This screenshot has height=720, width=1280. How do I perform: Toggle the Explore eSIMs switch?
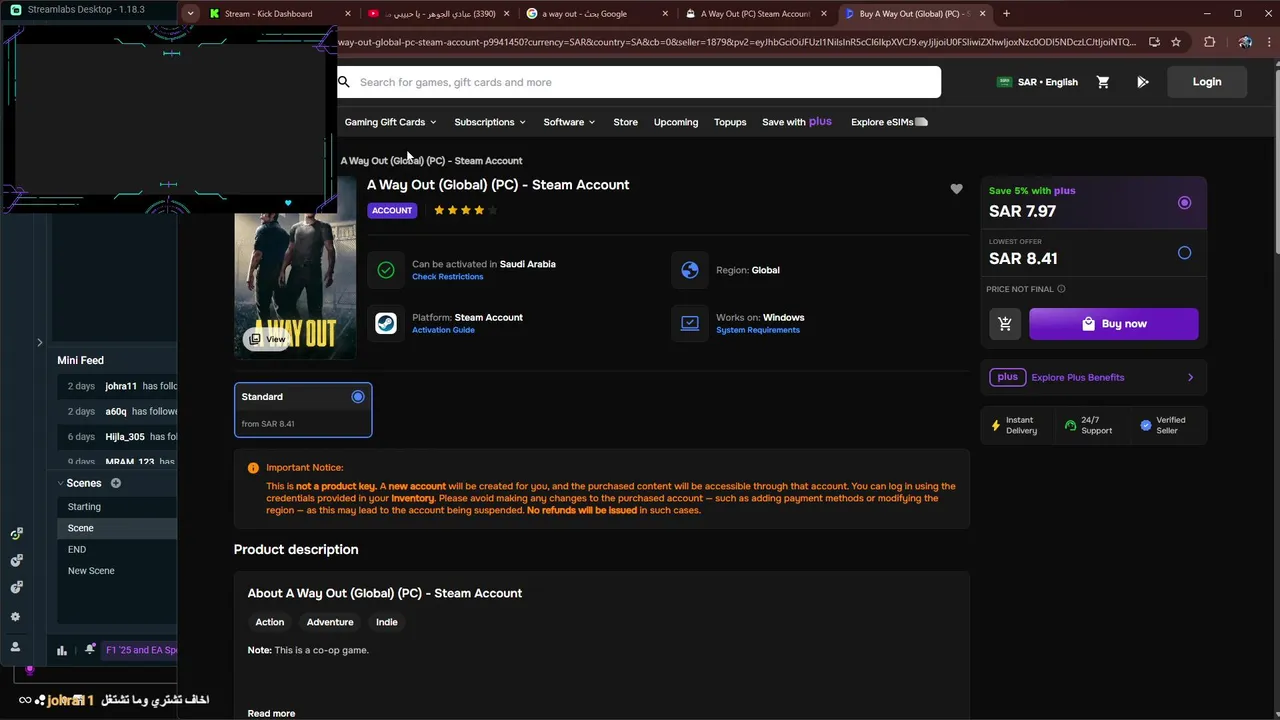pos(921,122)
